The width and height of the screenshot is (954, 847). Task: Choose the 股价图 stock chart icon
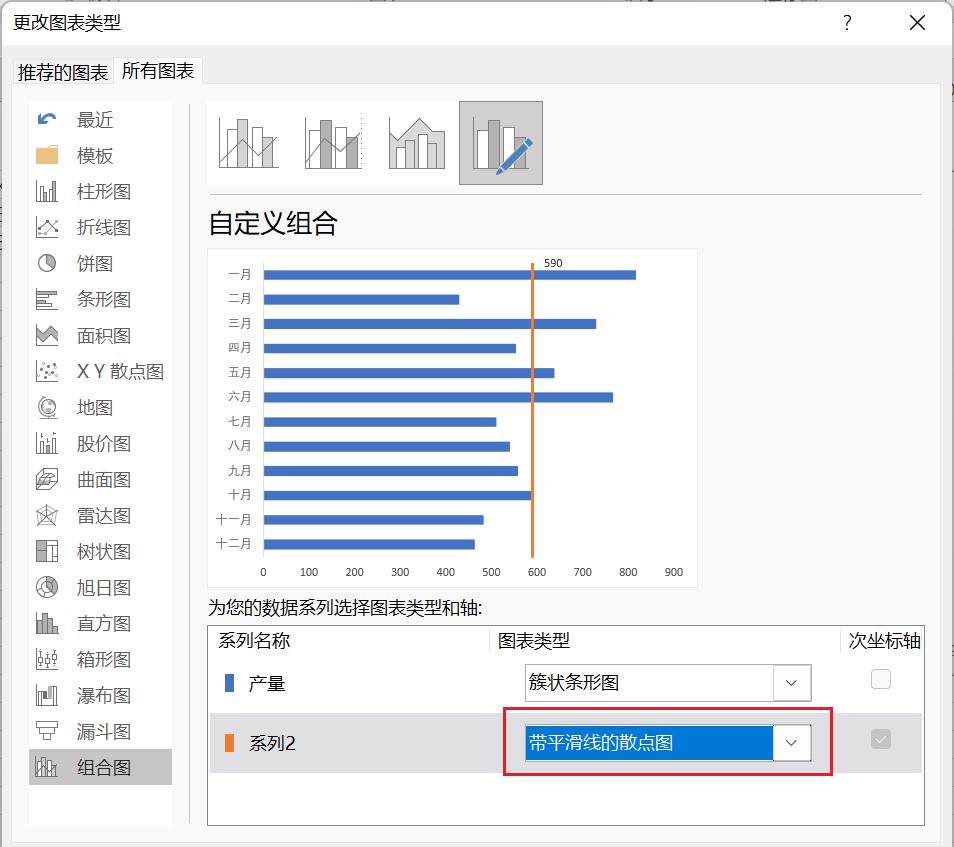coord(47,443)
